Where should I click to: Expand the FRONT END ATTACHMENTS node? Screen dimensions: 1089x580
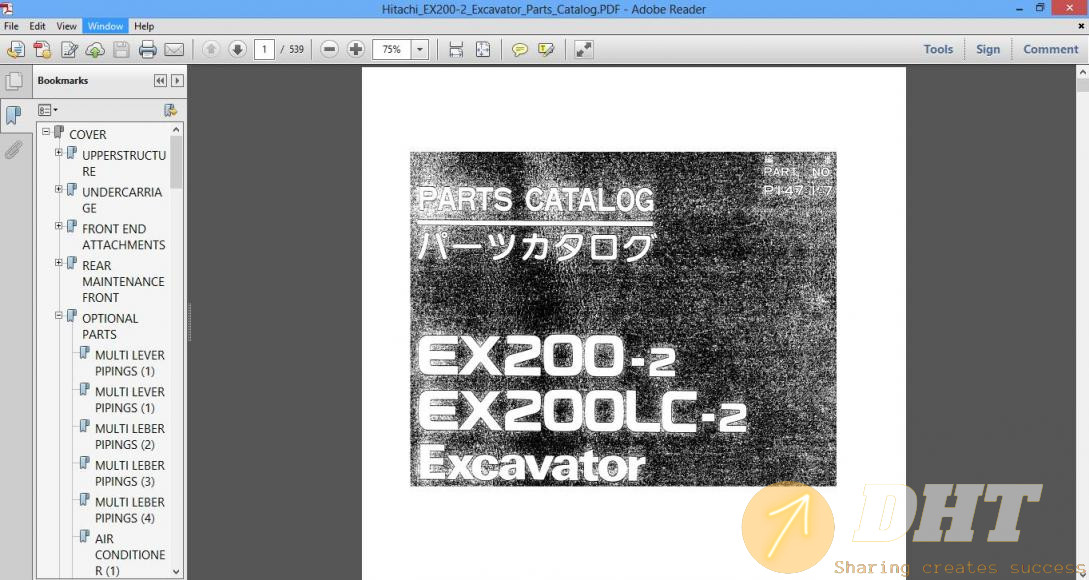58,226
